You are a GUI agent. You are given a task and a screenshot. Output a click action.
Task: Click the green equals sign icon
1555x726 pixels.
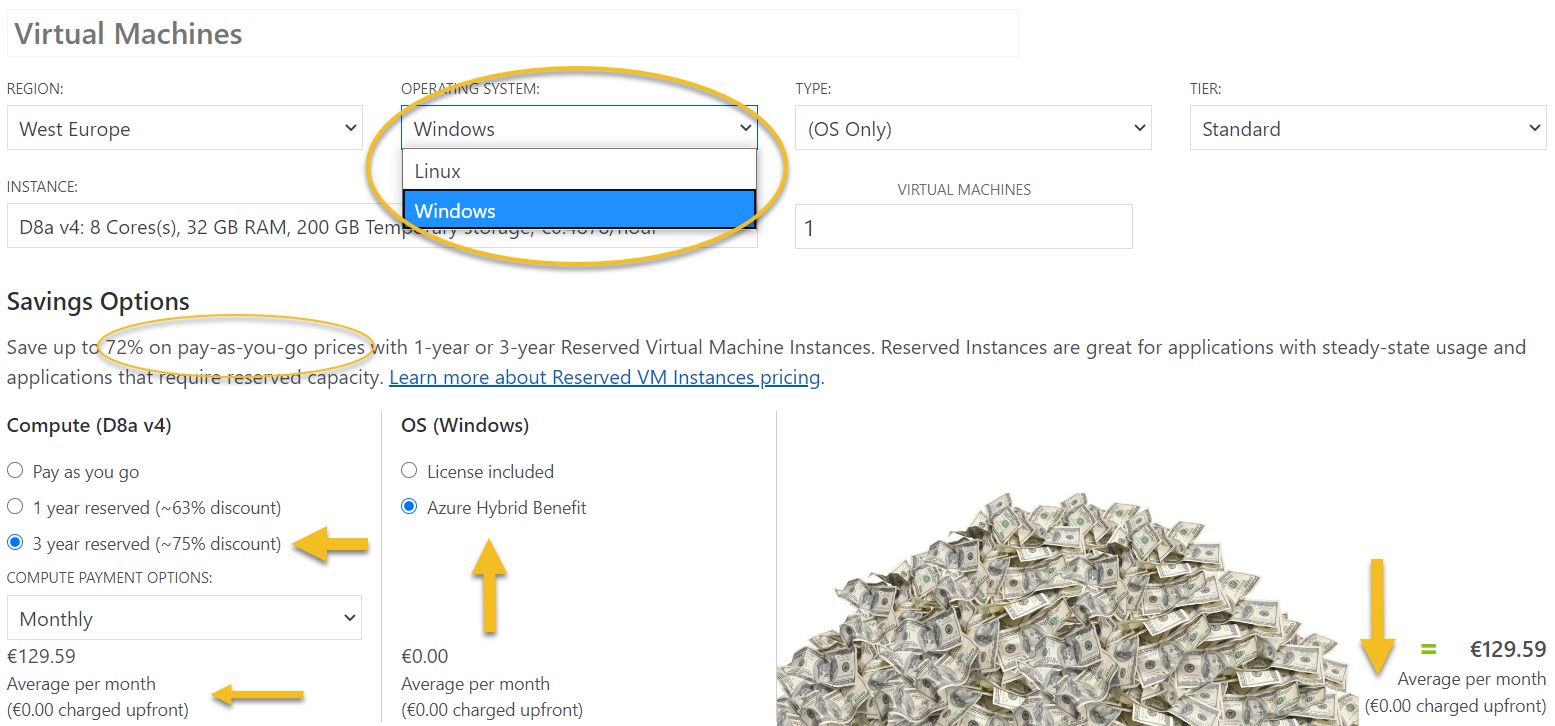pyautogui.click(x=1429, y=649)
